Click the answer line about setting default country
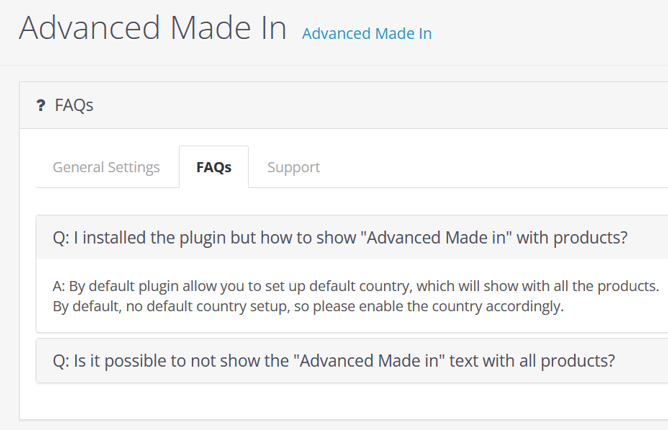This screenshot has height=430, width=668. [x=356, y=286]
